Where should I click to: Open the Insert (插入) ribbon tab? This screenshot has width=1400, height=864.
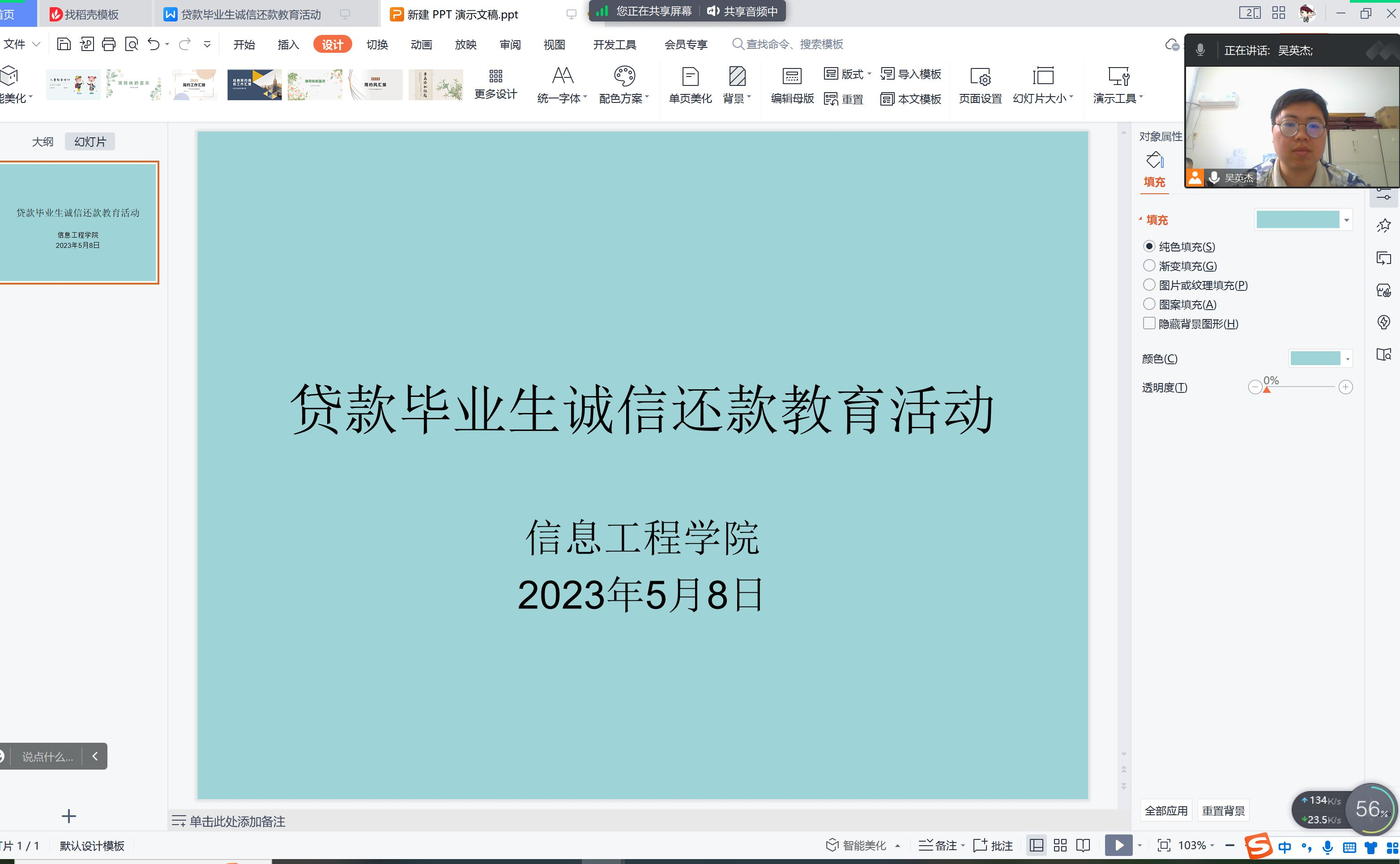288,45
